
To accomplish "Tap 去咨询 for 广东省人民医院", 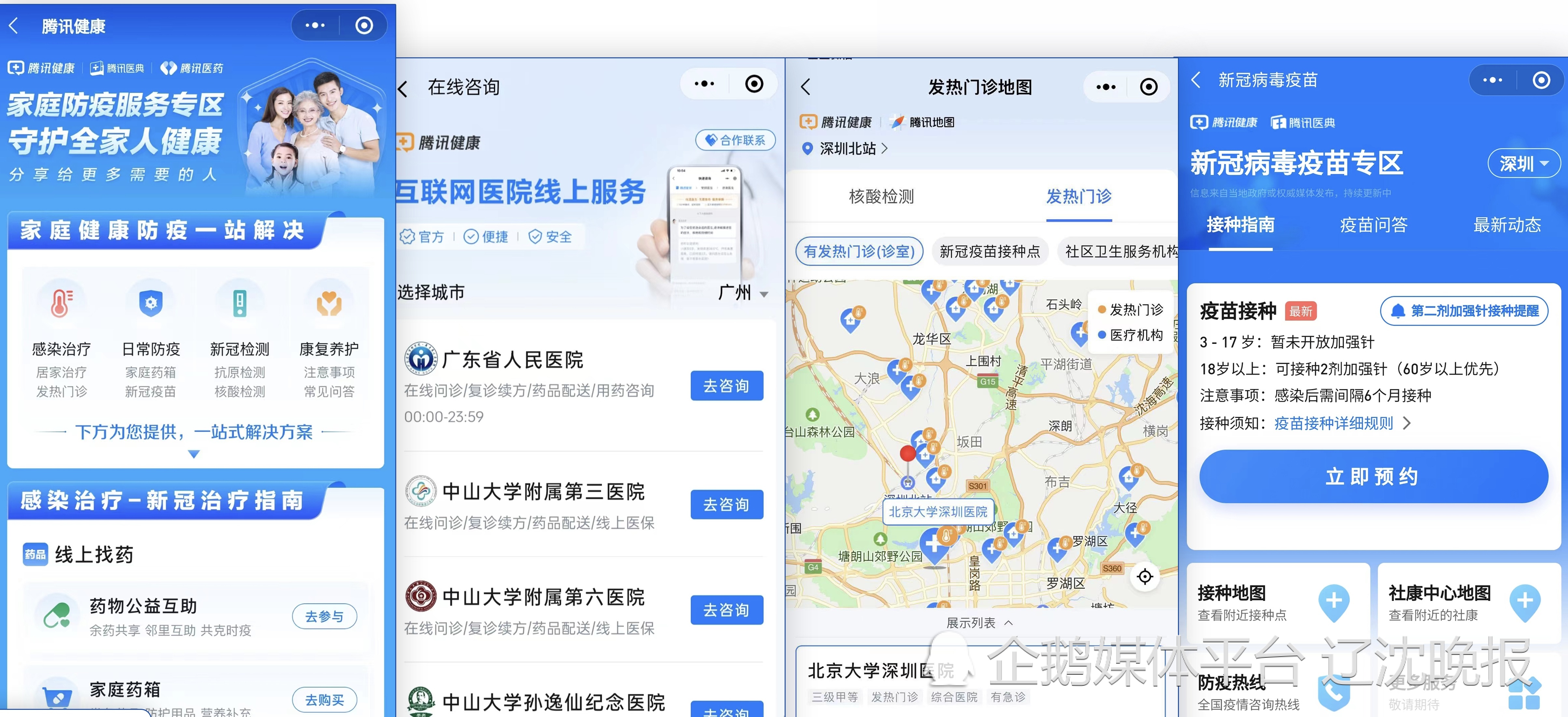I will click(x=726, y=385).
